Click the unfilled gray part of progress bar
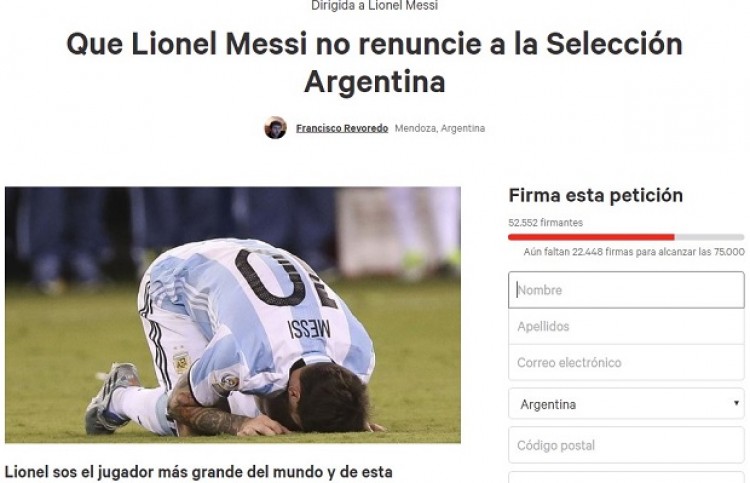Image resolution: width=750 pixels, height=483 pixels. tap(709, 237)
